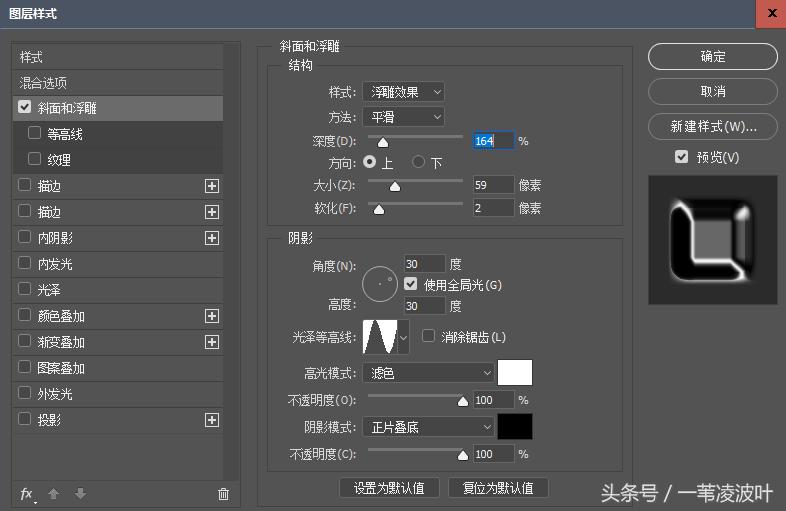Uncheck the 斜面和浮雕 checkbox
Screen dimensions: 786x511
(25, 107)
